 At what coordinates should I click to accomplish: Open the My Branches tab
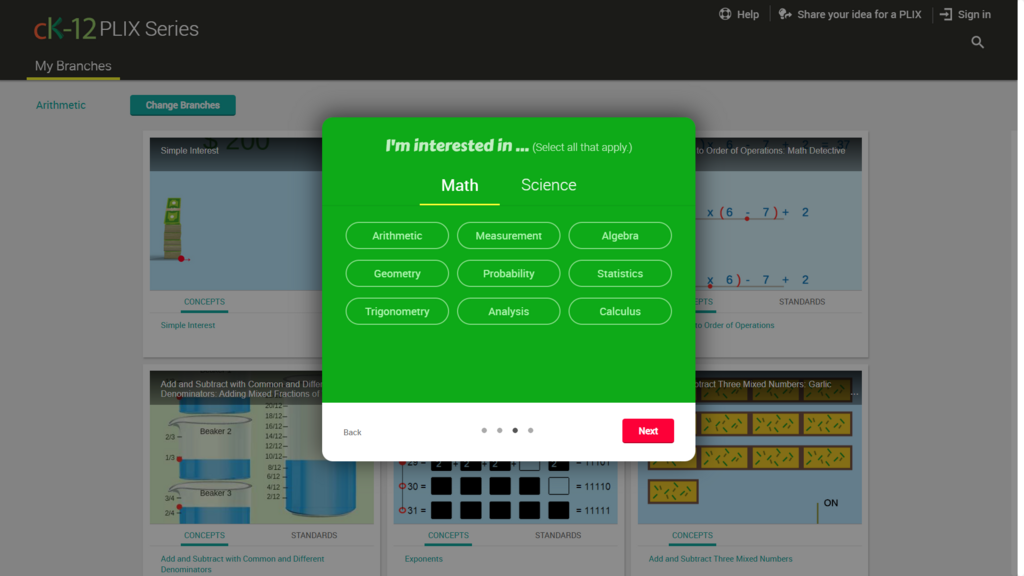[73, 66]
